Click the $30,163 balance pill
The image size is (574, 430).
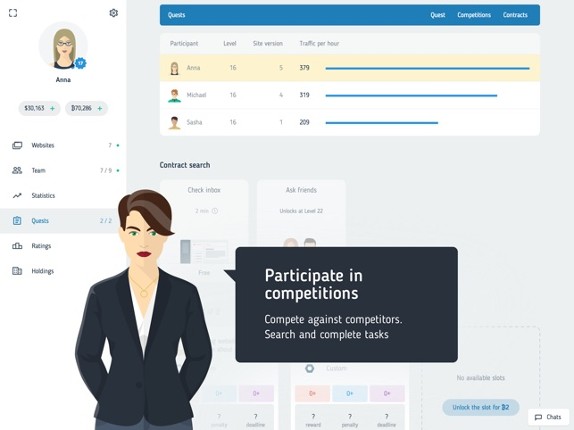point(39,108)
